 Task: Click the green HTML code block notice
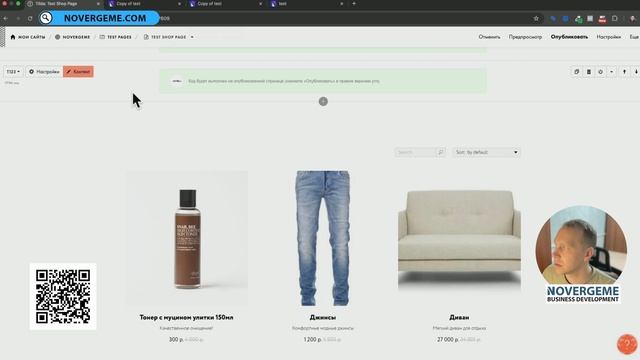click(x=323, y=81)
